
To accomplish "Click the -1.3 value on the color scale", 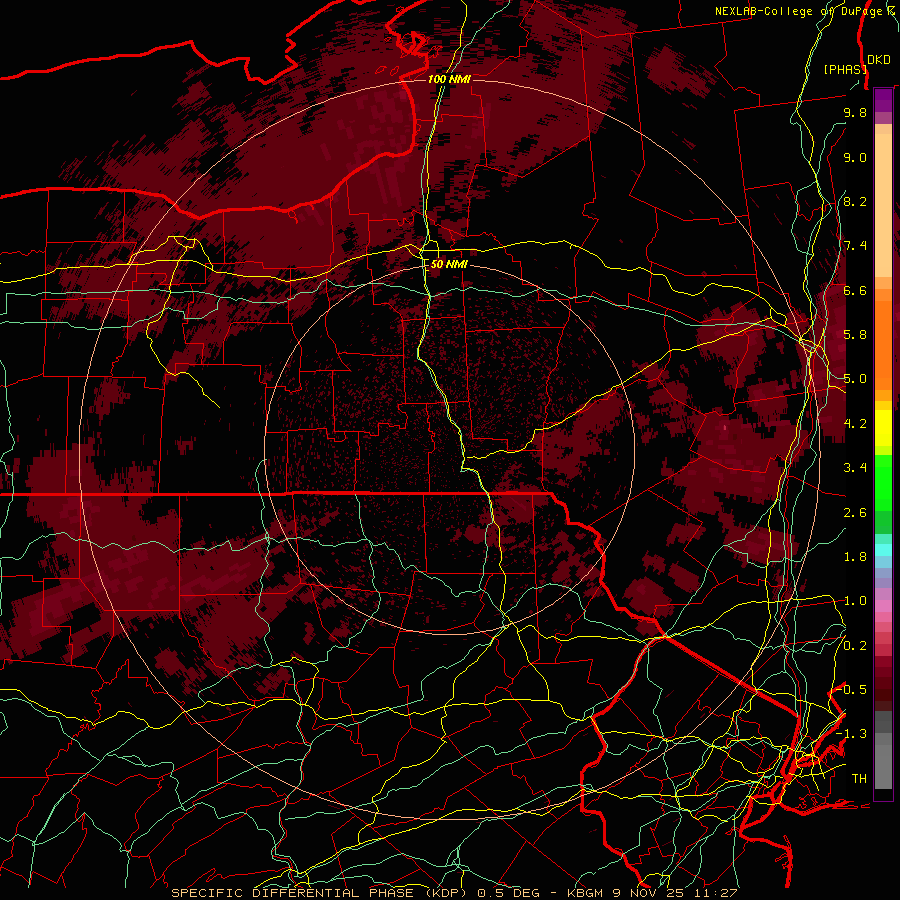I will tap(852, 734).
